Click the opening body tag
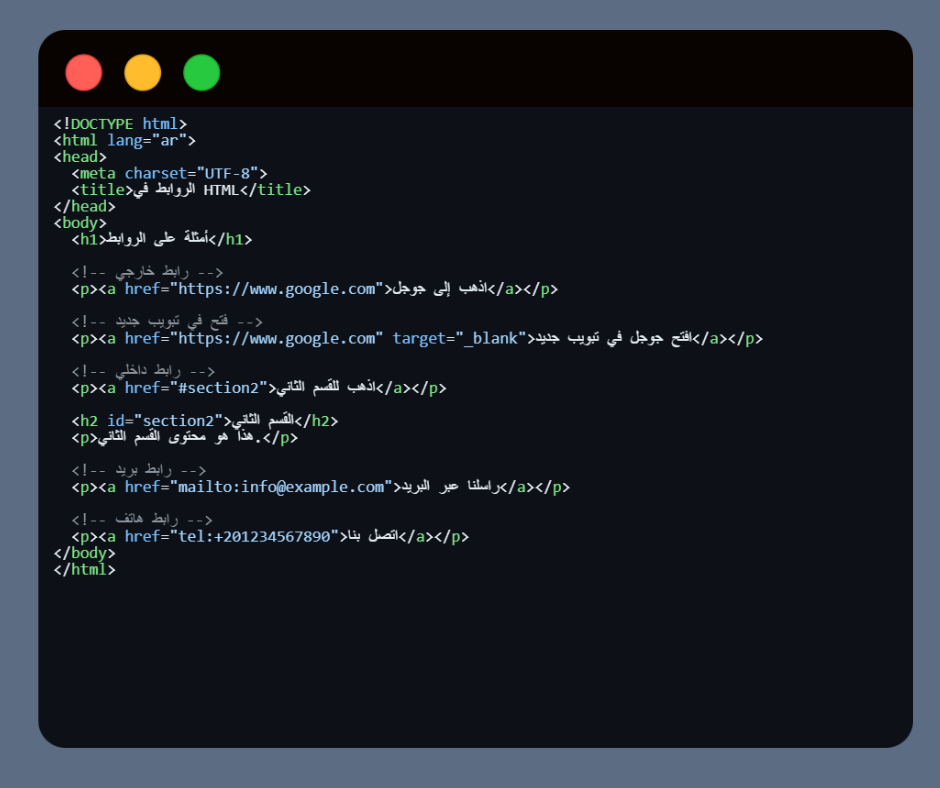Image resolution: width=940 pixels, height=788 pixels. pyautogui.click(x=80, y=223)
